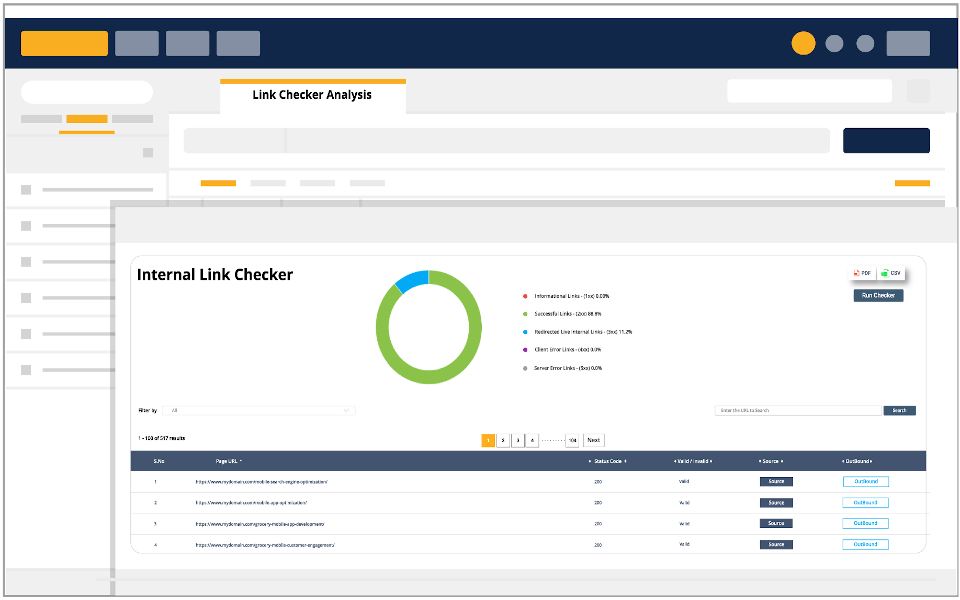The width and height of the screenshot is (960, 600).
Task: Open Source for the mobile-app-optimisation row
Action: 776,503
